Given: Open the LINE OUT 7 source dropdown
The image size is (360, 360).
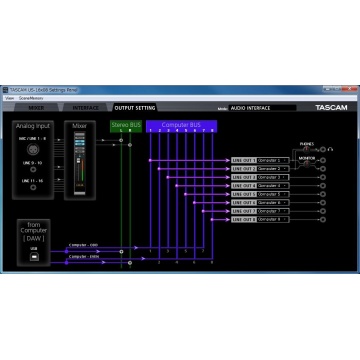Looking at the screenshot, I should (273, 211).
